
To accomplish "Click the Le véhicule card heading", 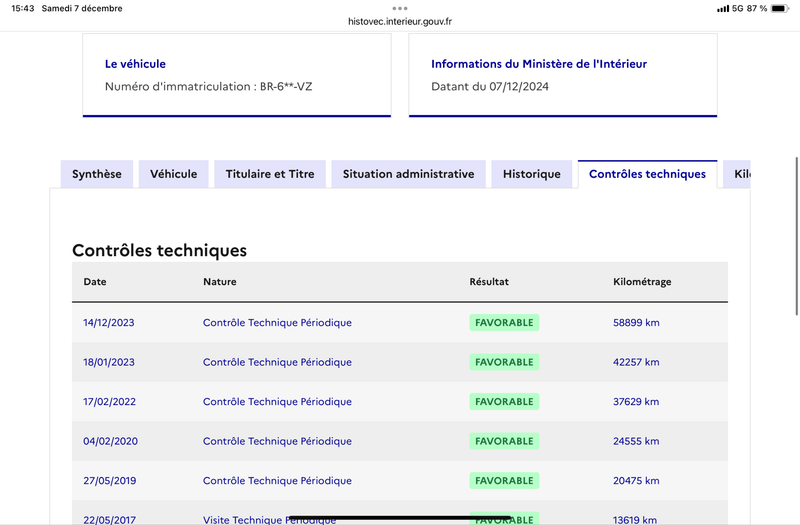I will (x=135, y=64).
